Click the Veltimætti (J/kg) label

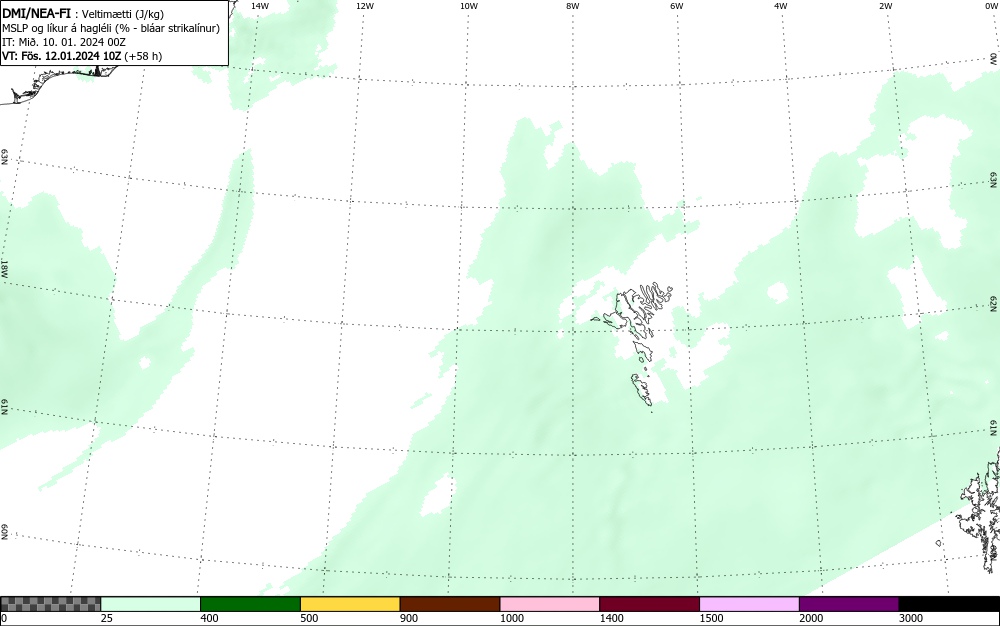122,15
